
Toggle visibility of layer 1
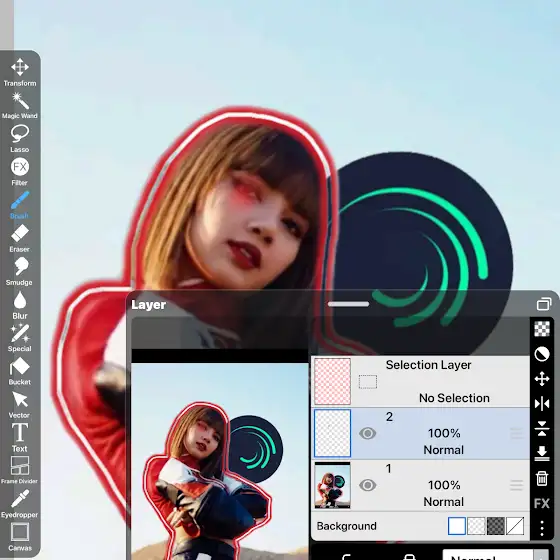[368, 485]
